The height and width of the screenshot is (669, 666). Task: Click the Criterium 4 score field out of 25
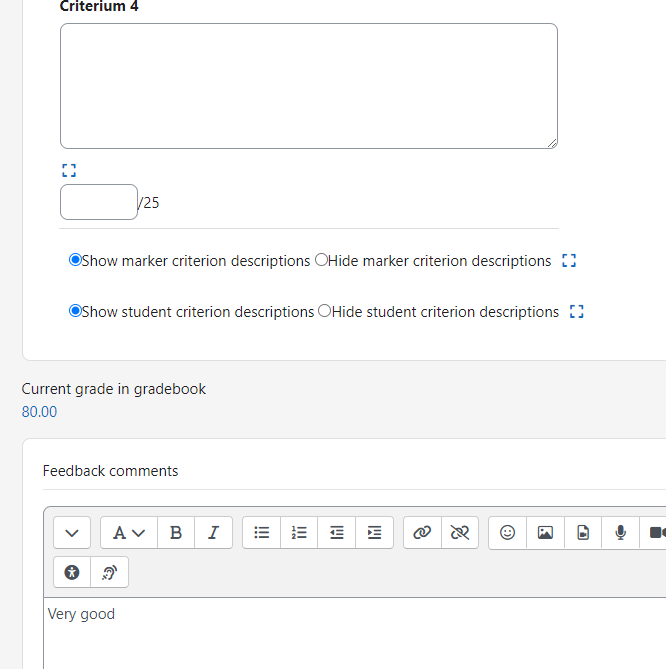[99, 202]
